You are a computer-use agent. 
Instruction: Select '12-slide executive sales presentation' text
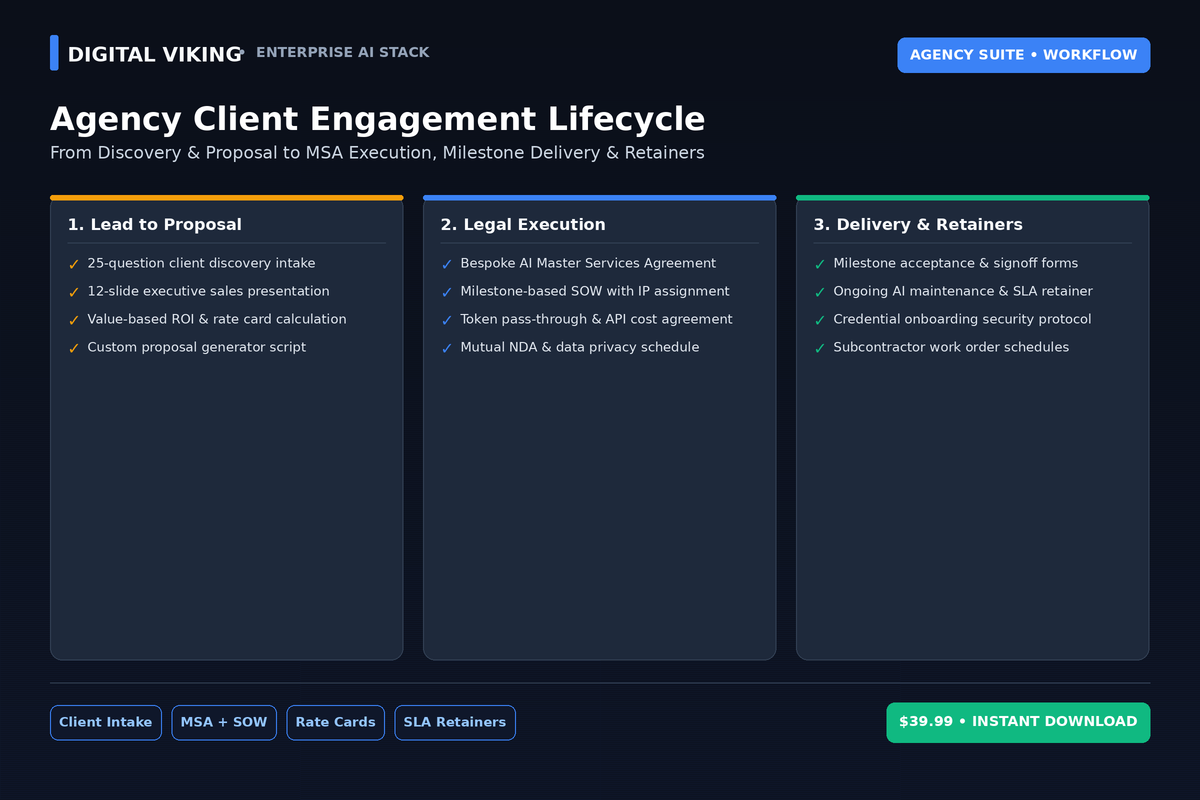pos(208,292)
